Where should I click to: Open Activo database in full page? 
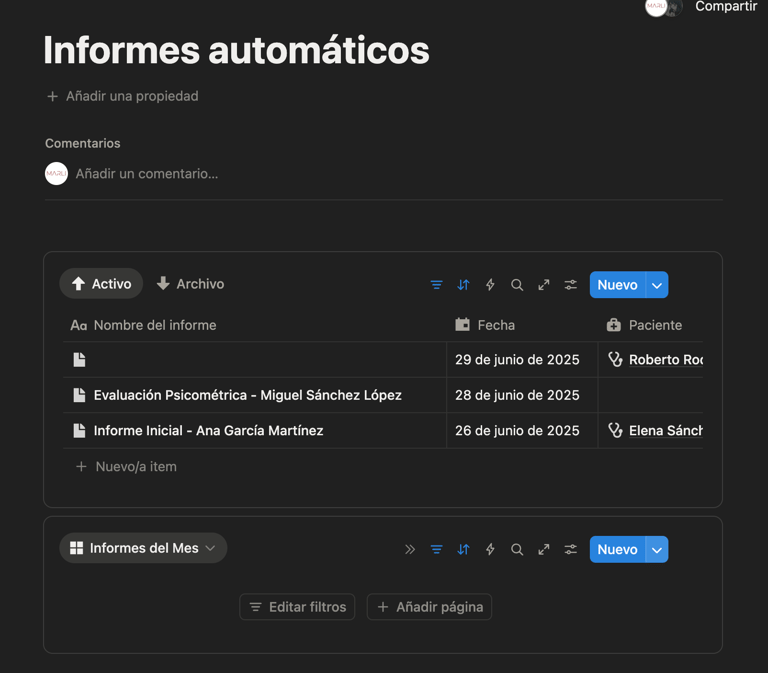(x=544, y=285)
